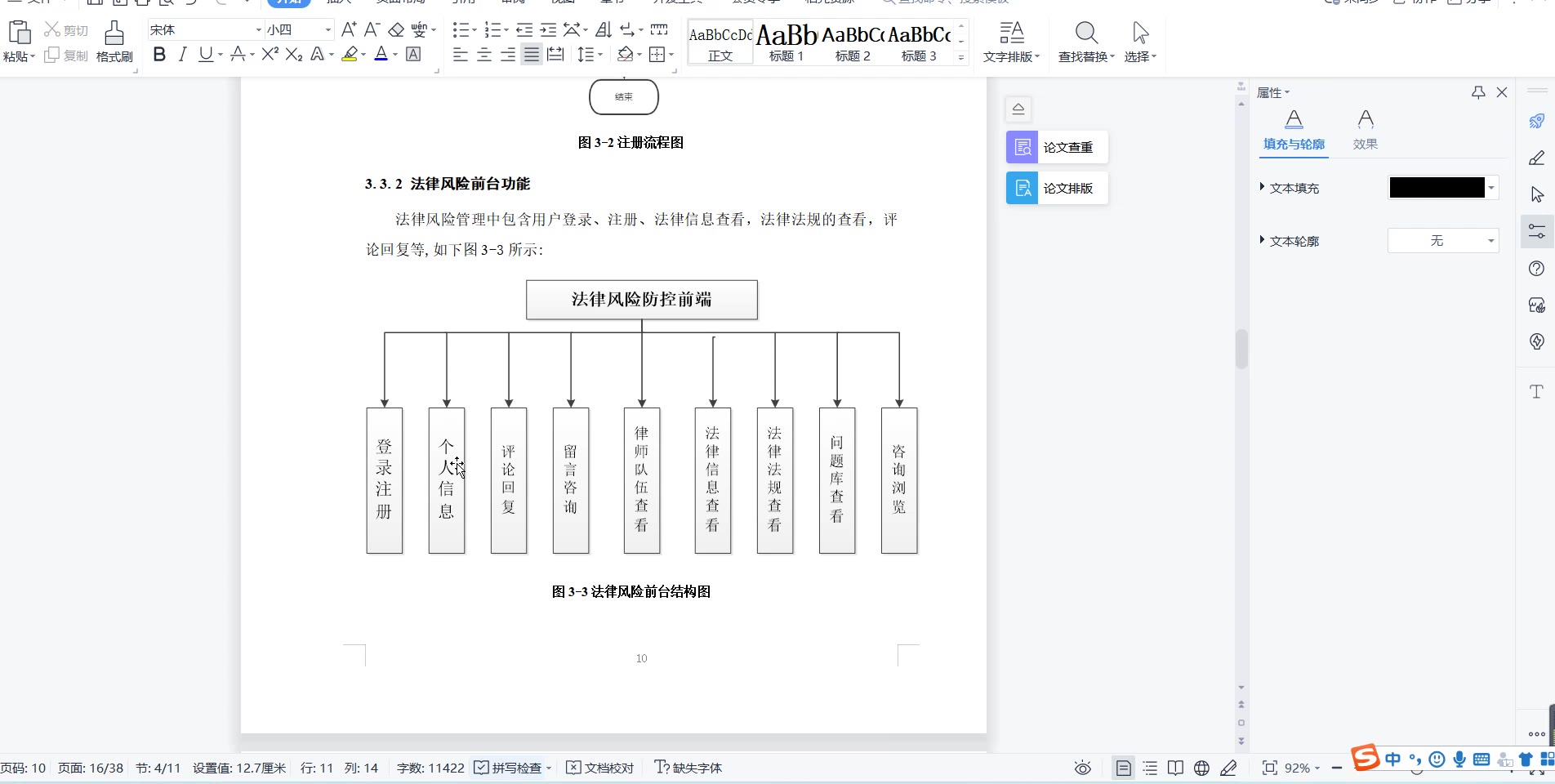This screenshot has width=1555, height=784.
Task: Click the document vertical scrollbar thumb
Action: point(1241,350)
